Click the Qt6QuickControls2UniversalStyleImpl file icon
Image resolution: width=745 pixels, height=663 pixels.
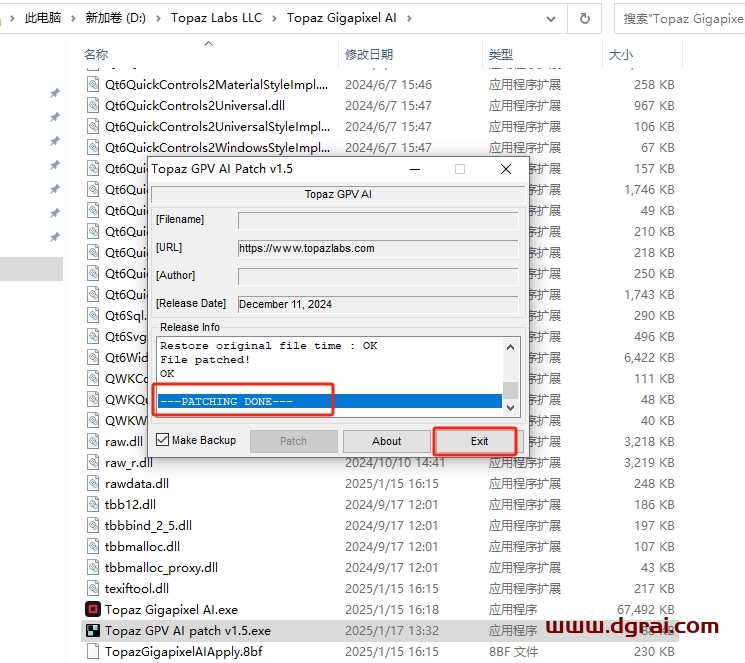click(x=93, y=126)
